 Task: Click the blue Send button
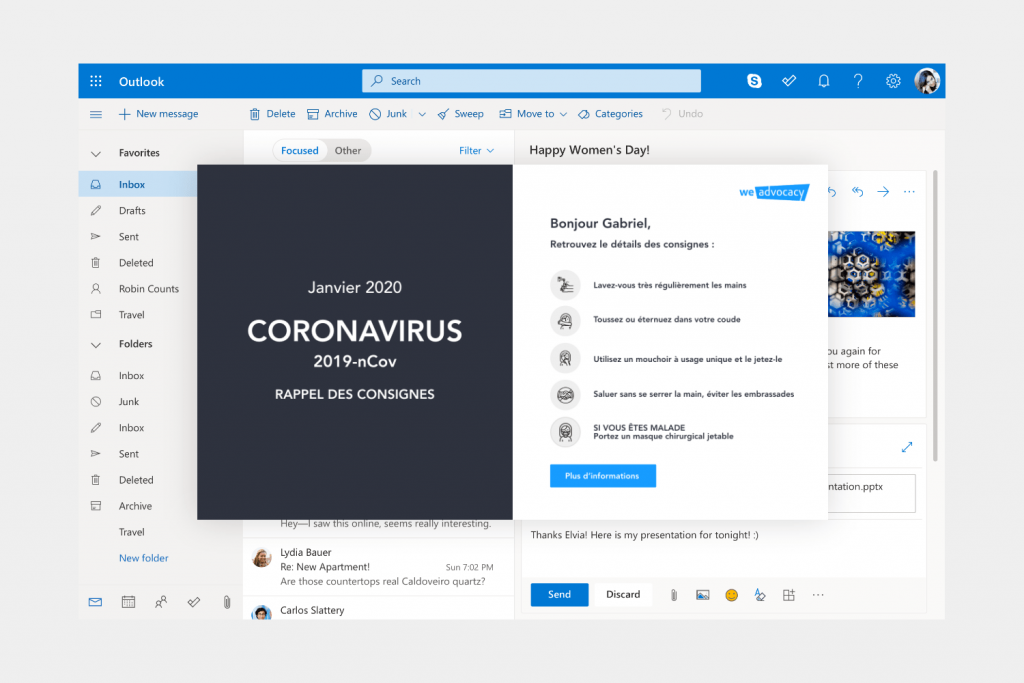point(559,594)
